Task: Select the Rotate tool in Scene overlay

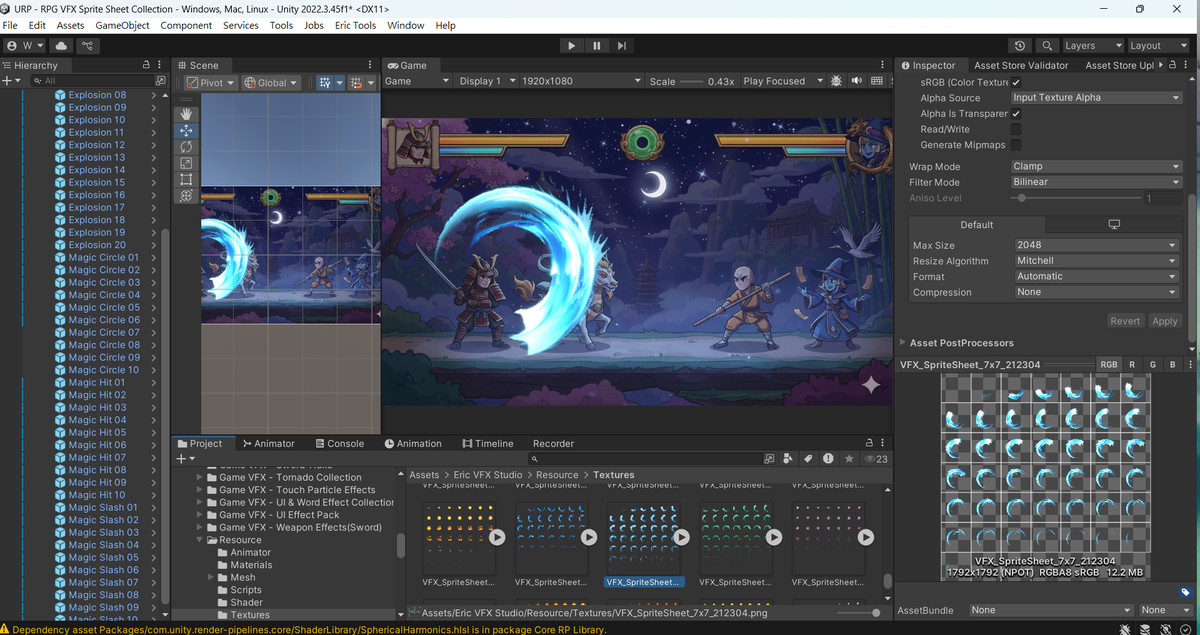Action: pyautogui.click(x=186, y=147)
